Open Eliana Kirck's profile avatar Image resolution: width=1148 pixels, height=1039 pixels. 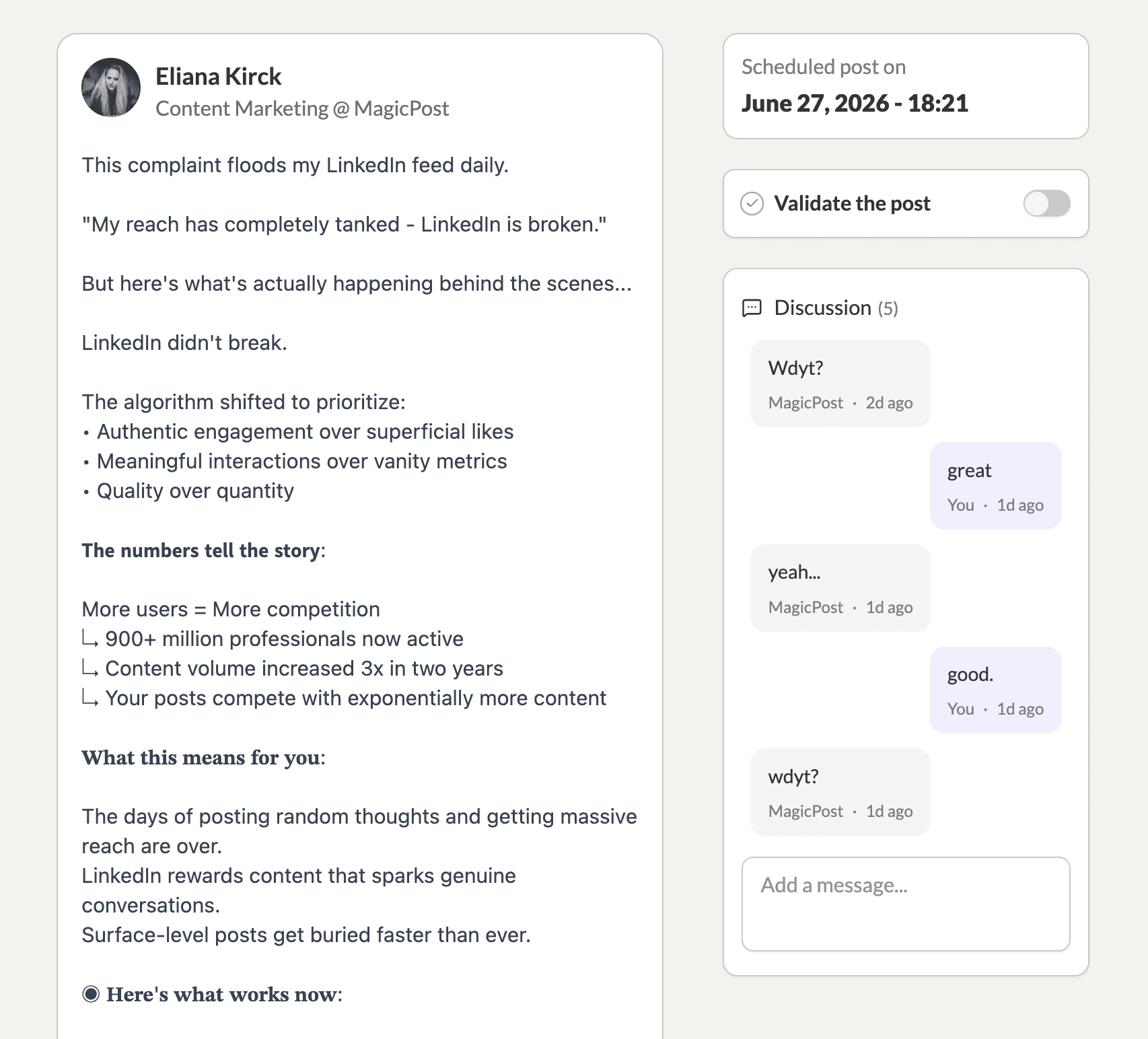coord(111,87)
